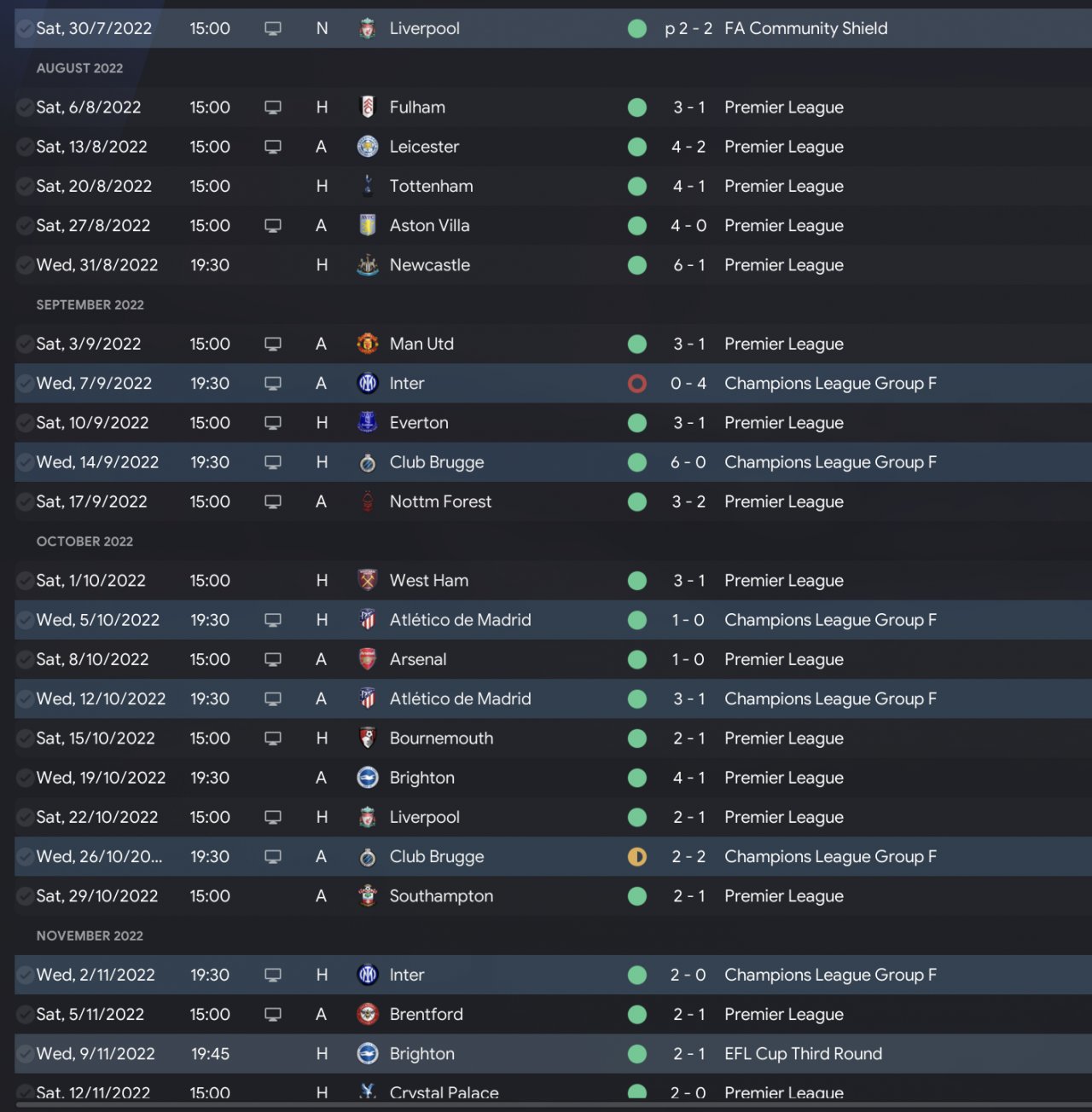Toggle the checkmark beside Wed, 7/9/2022
The image size is (1092, 1112).
(26, 384)
